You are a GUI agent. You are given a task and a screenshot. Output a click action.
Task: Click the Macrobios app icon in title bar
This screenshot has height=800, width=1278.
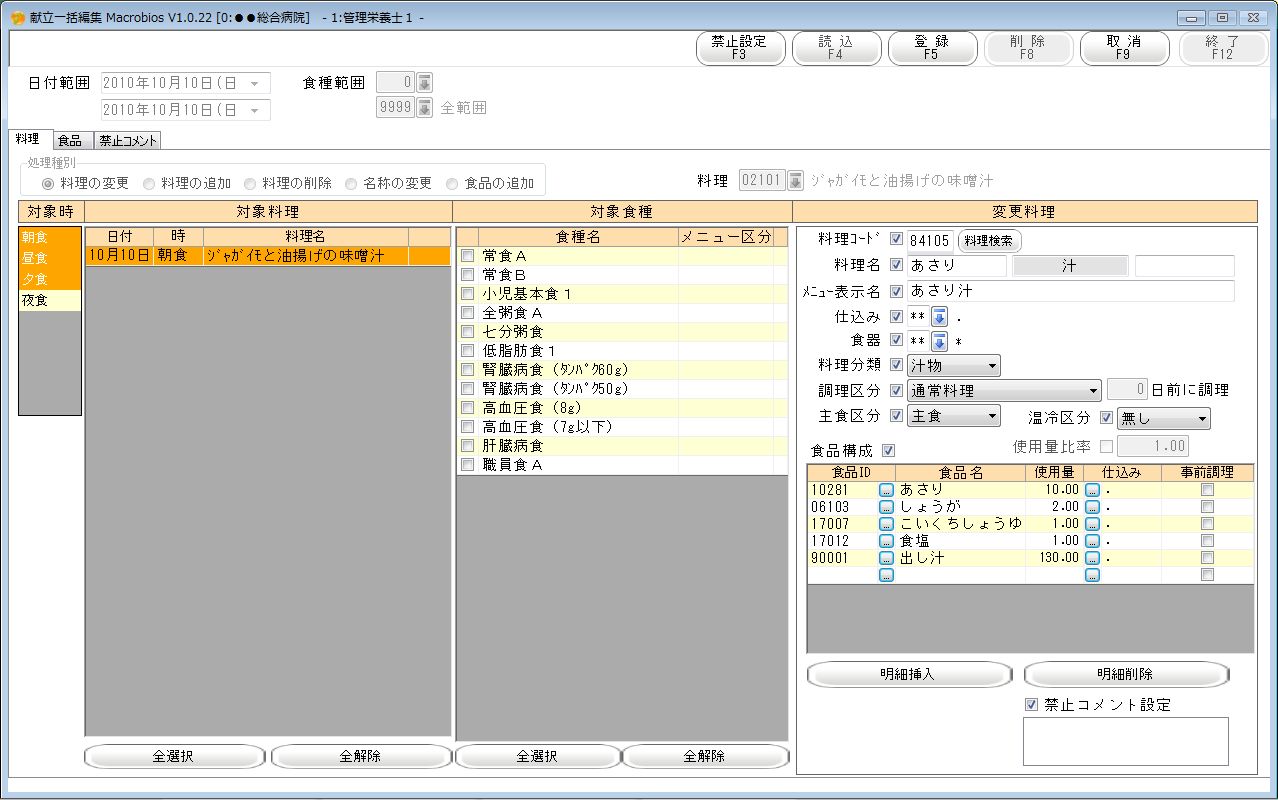click(x=17, y=18)
